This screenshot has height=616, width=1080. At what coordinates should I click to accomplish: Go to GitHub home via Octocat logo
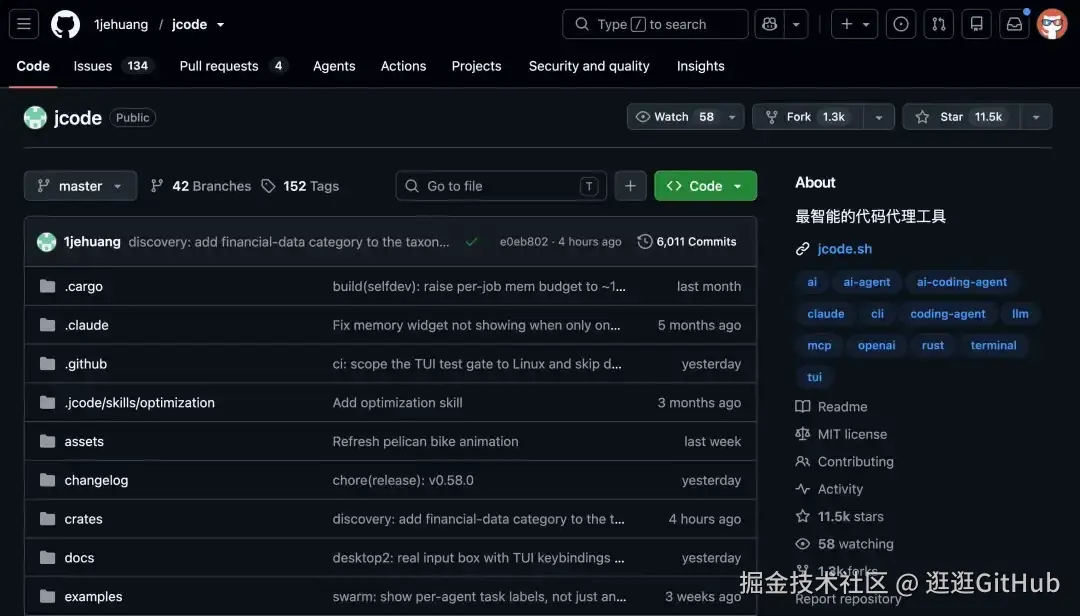coord(65,24)
